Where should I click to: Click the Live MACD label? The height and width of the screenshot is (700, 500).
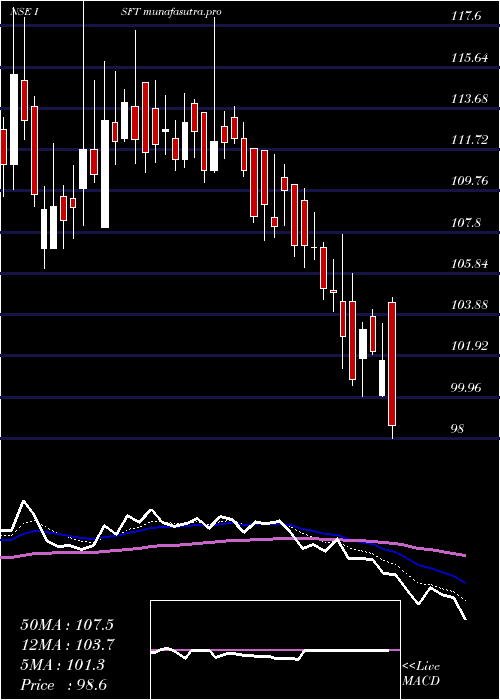(x=421, y=674)
